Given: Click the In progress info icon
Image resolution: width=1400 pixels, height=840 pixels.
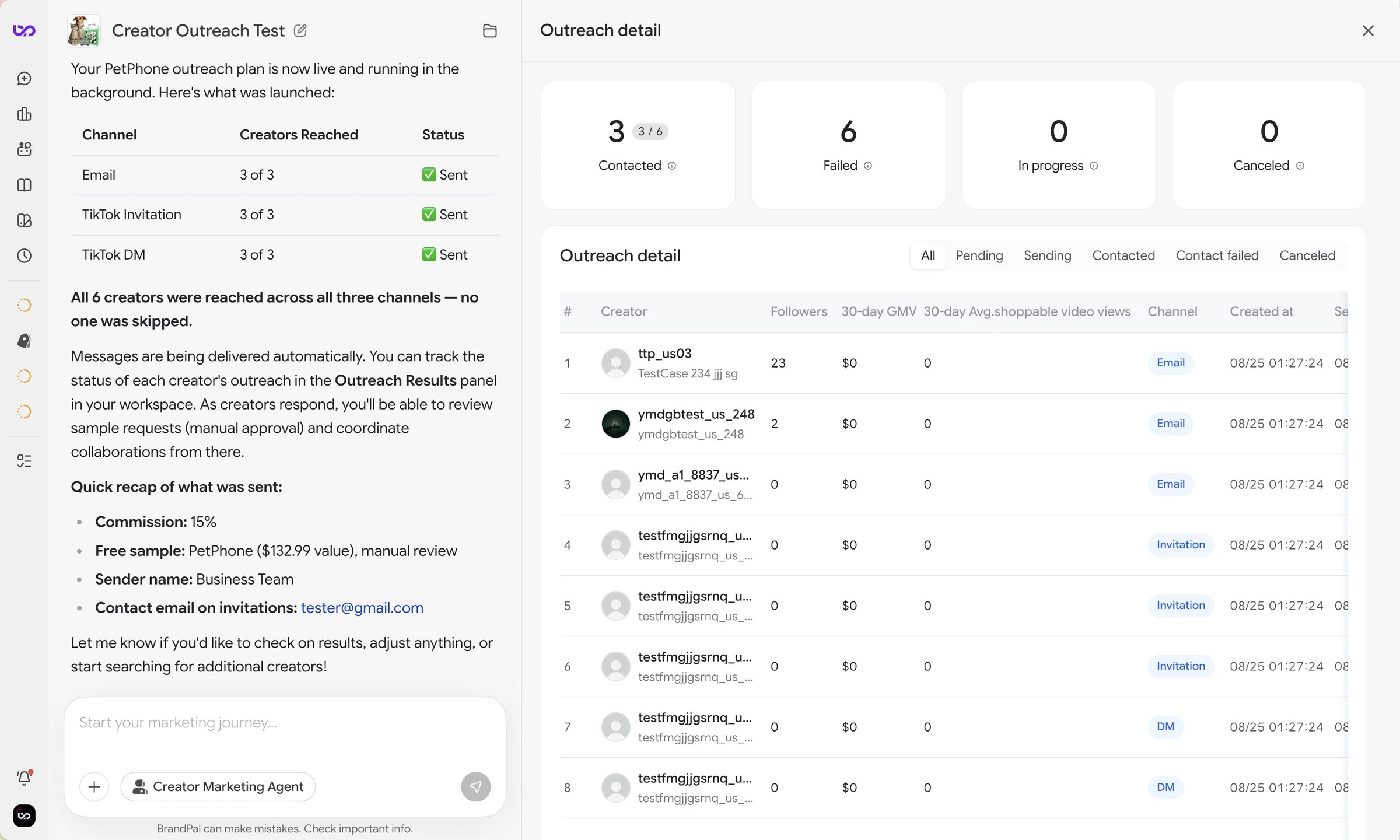Looking at the screenshot, I should tap(1094, 166).
